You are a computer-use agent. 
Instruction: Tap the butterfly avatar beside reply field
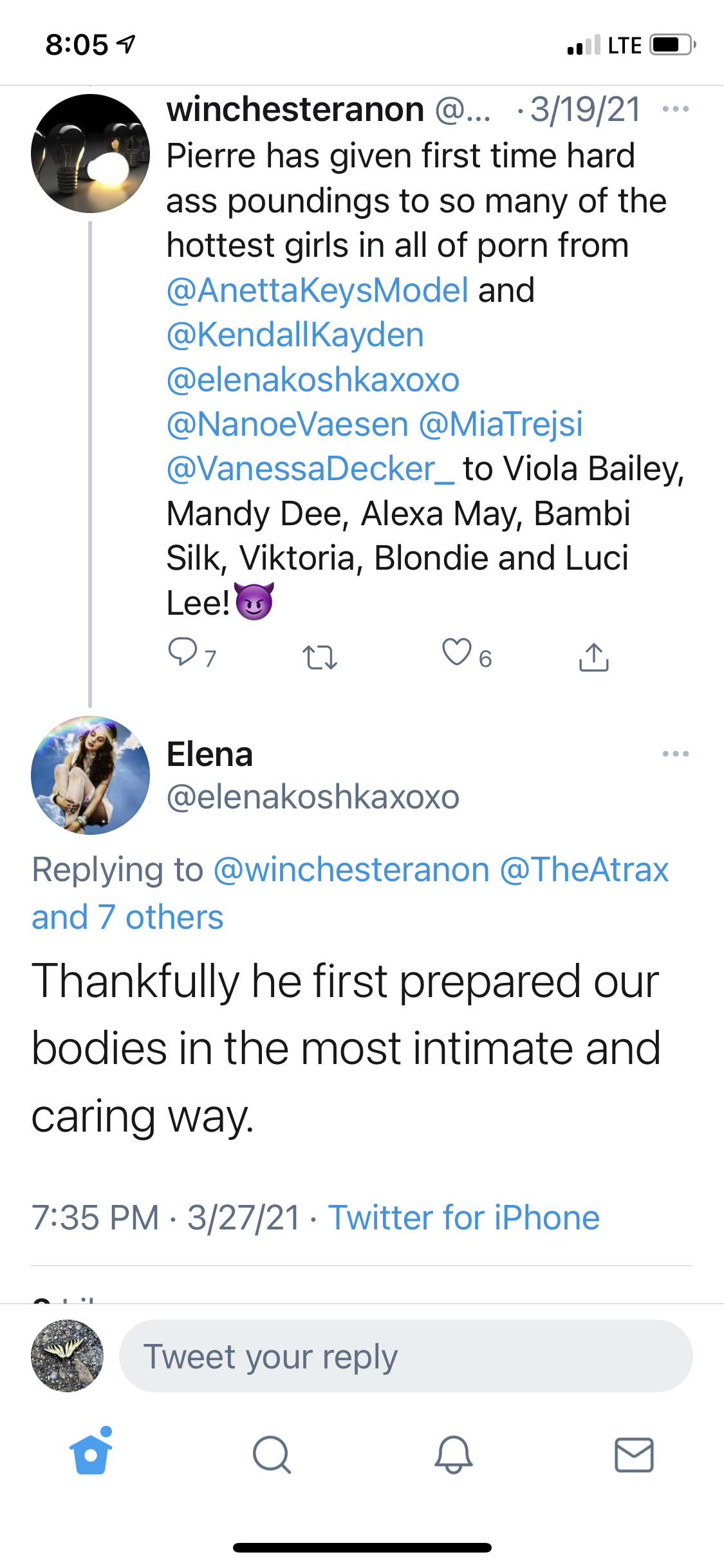[x=67, y=1356]
